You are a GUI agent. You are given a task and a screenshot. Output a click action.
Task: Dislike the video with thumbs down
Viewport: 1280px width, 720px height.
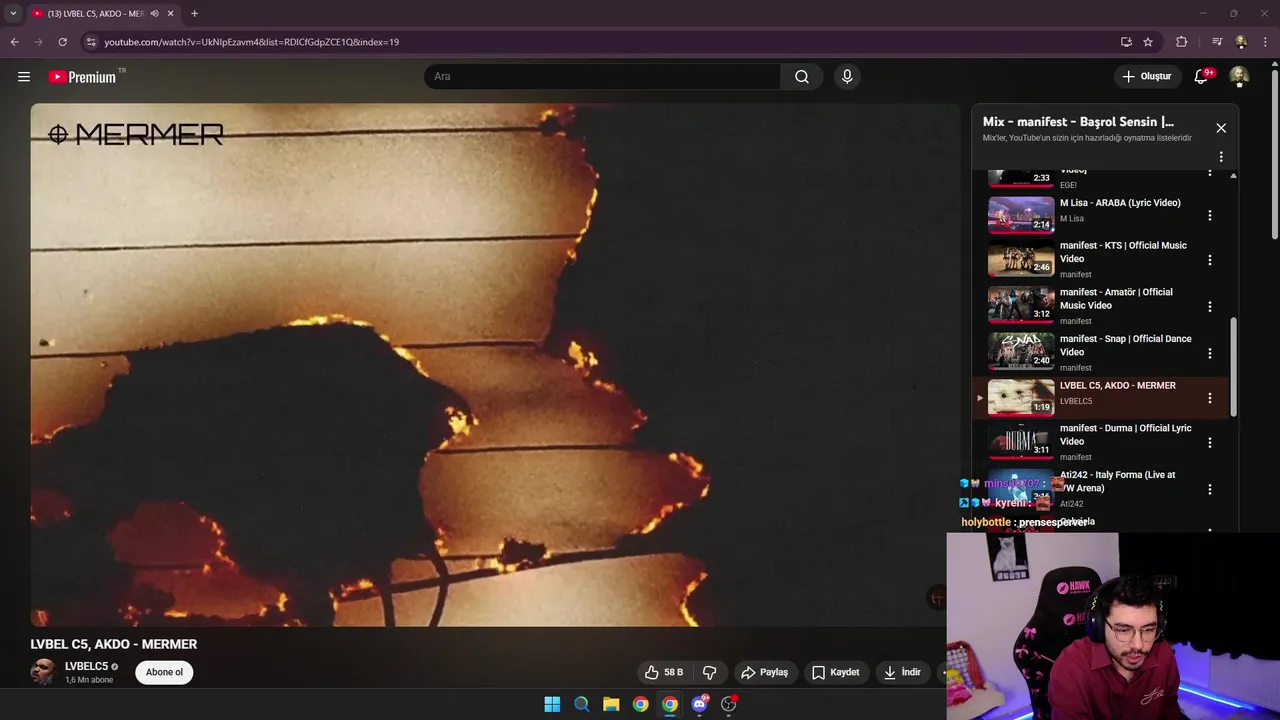tap(710, 672)
